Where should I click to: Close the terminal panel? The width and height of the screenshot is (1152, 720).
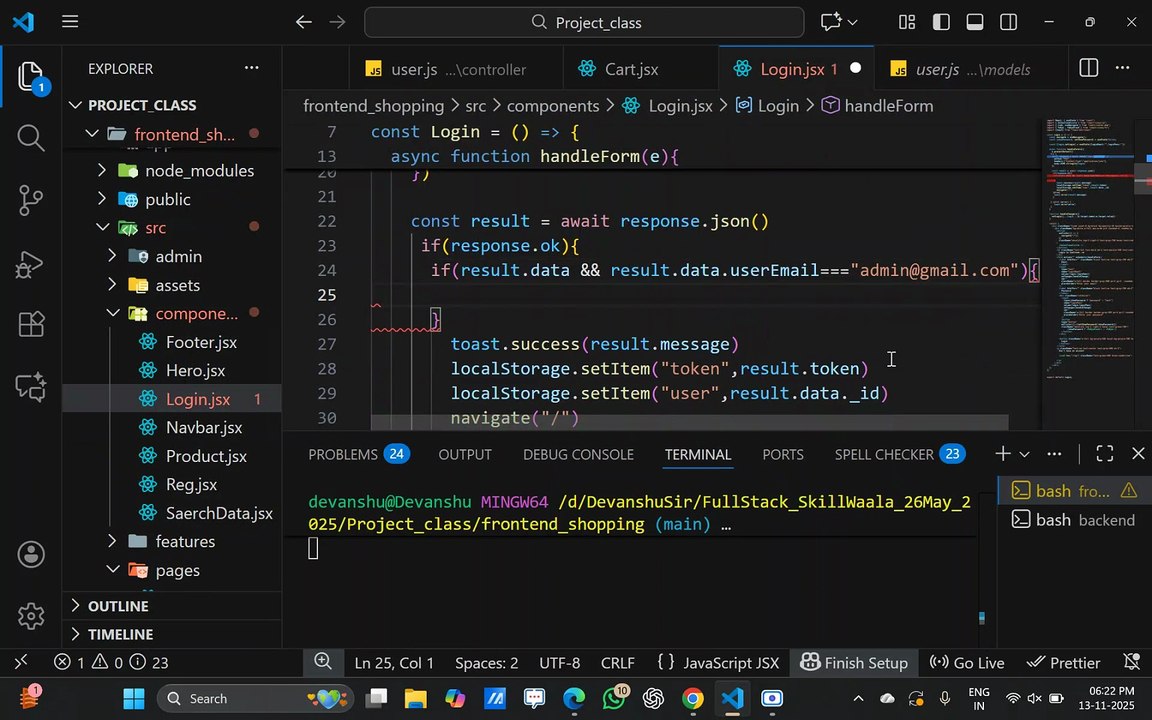click(1138, 454)
